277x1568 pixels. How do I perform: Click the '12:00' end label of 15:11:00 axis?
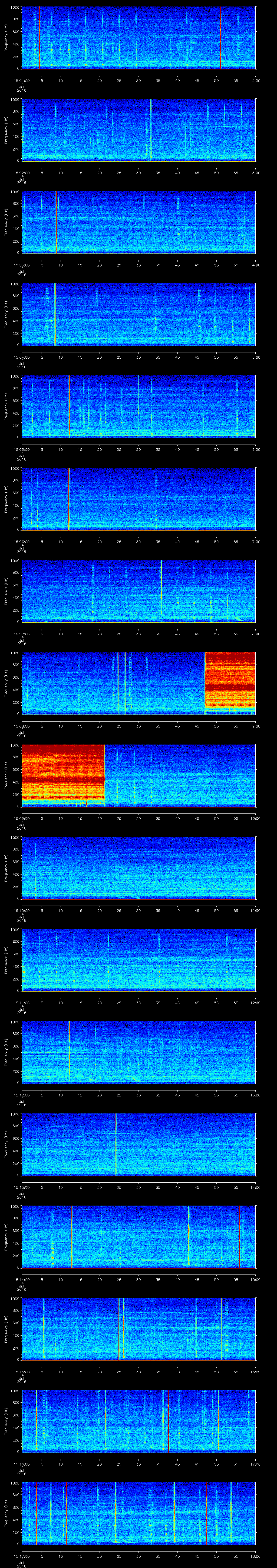(x=255, y=1004)
